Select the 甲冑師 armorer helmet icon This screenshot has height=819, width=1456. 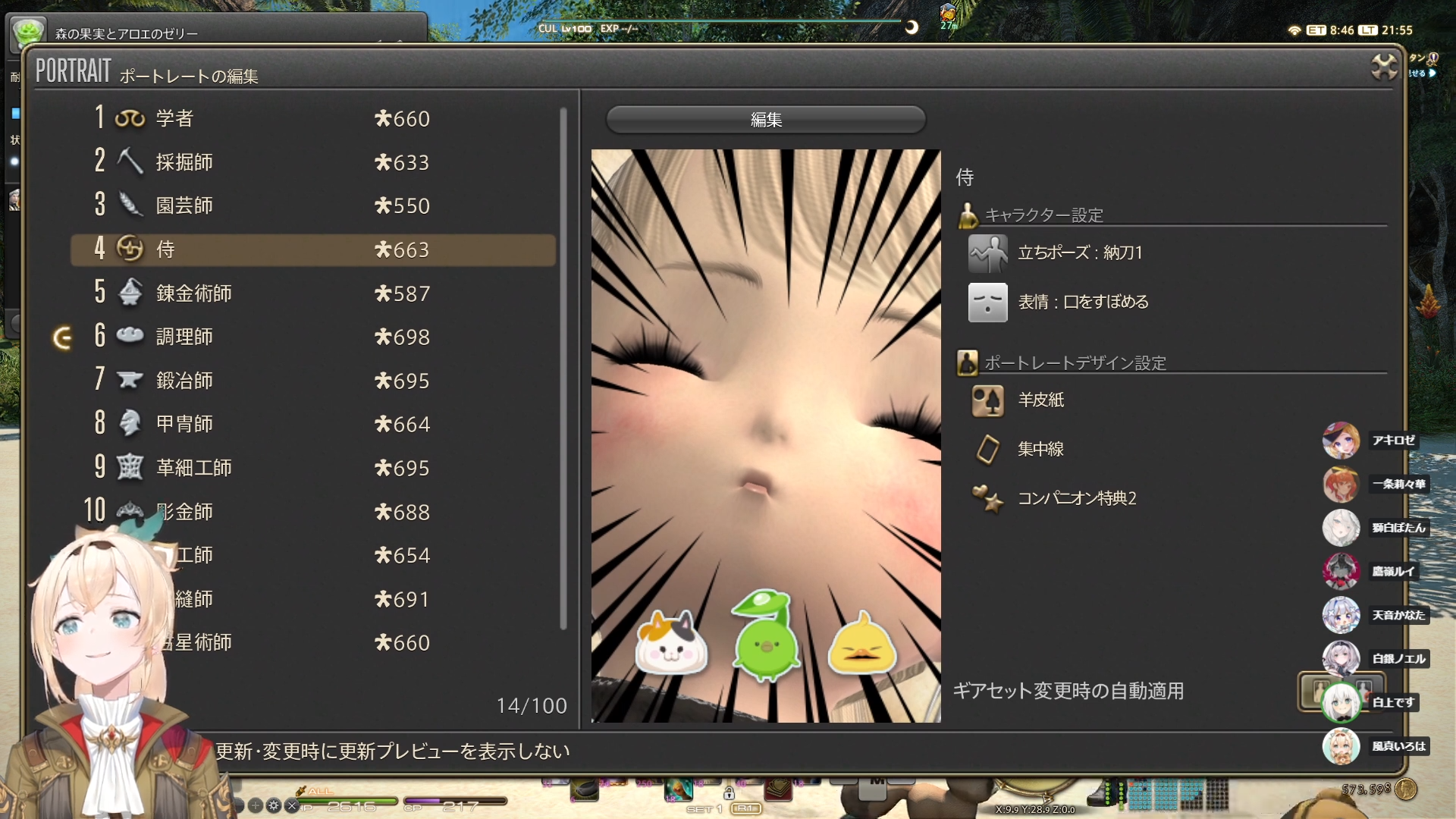point(130,422)
